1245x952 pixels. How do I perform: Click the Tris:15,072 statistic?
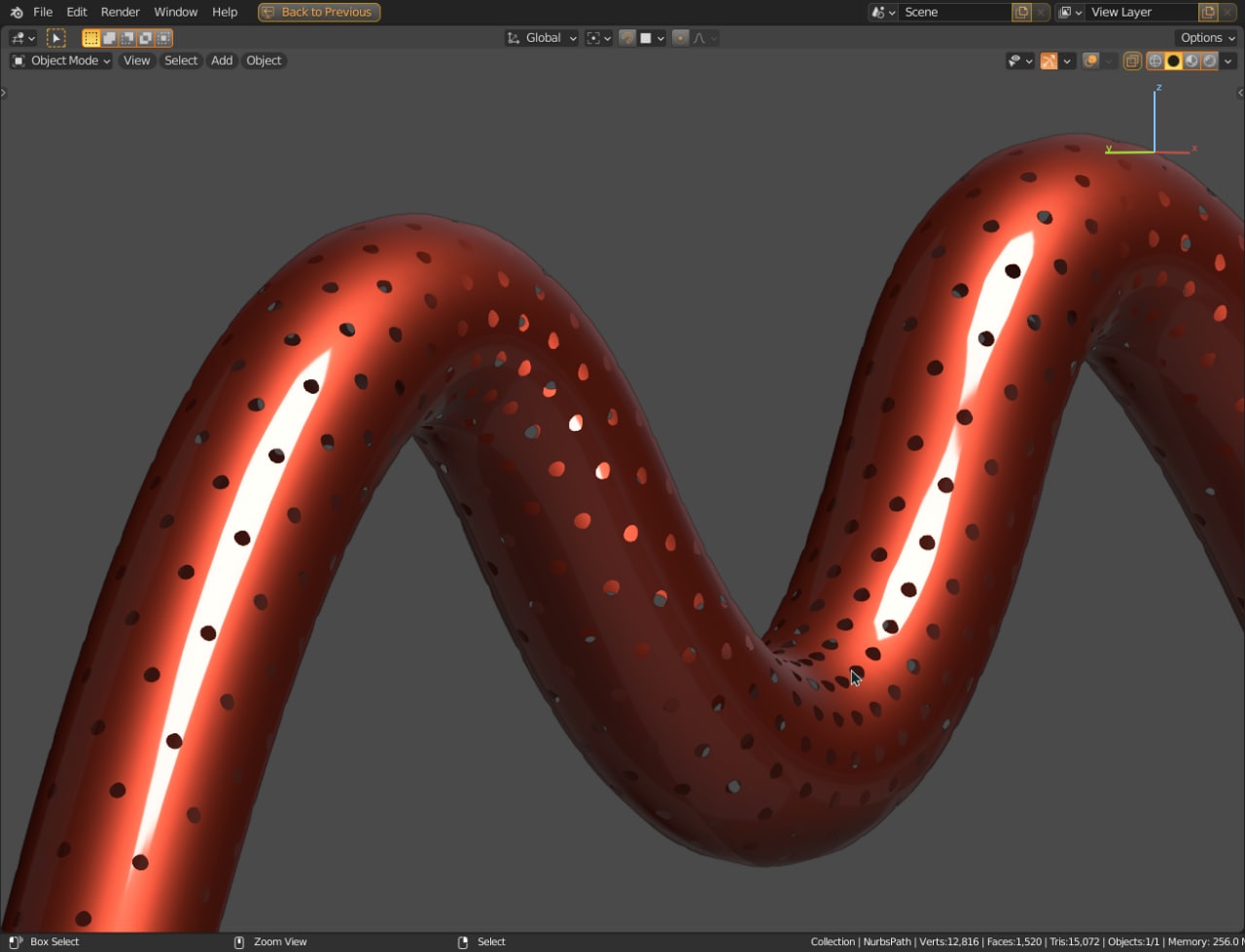1074,941
